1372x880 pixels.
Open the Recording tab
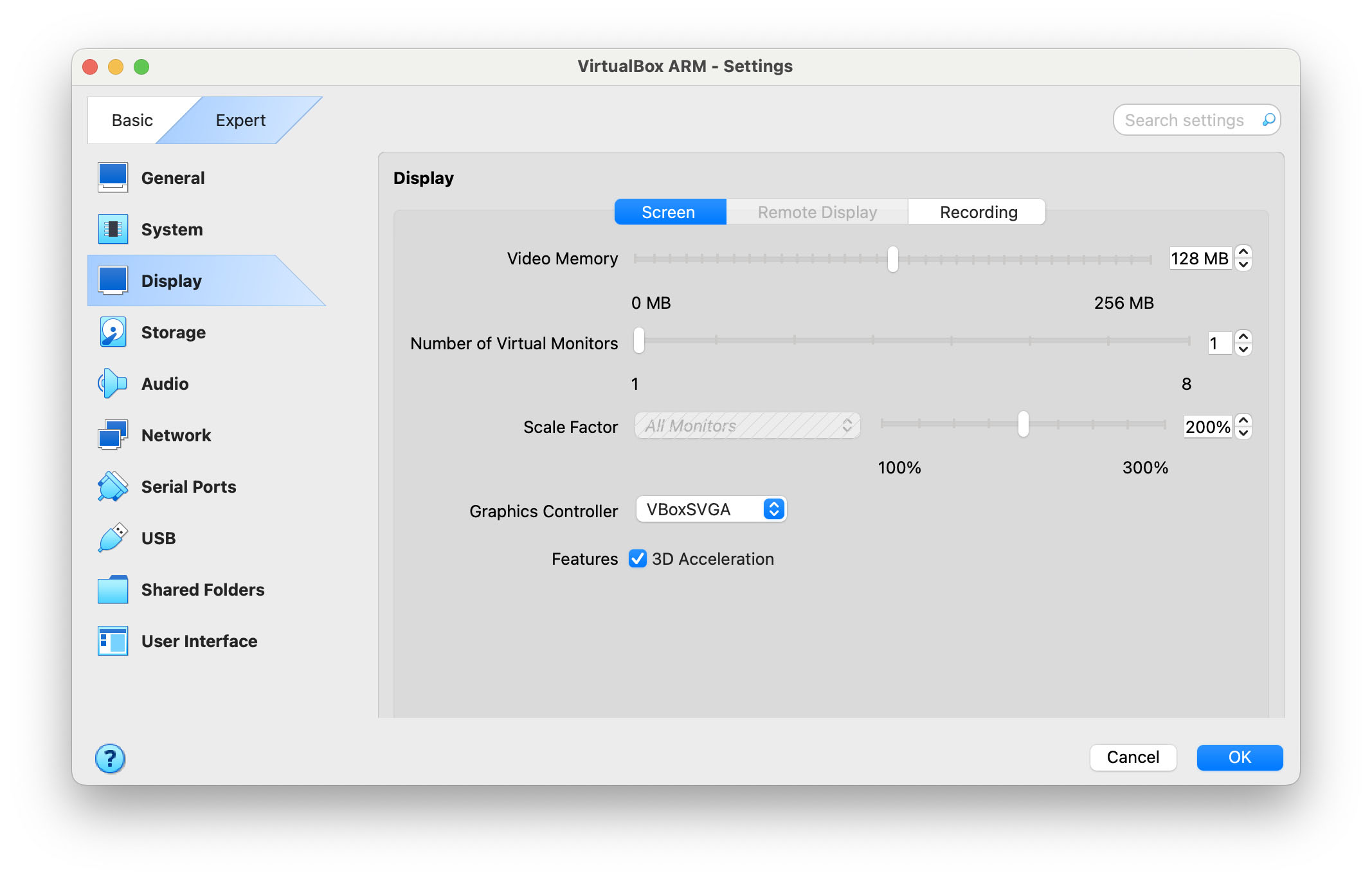(977, 212)
